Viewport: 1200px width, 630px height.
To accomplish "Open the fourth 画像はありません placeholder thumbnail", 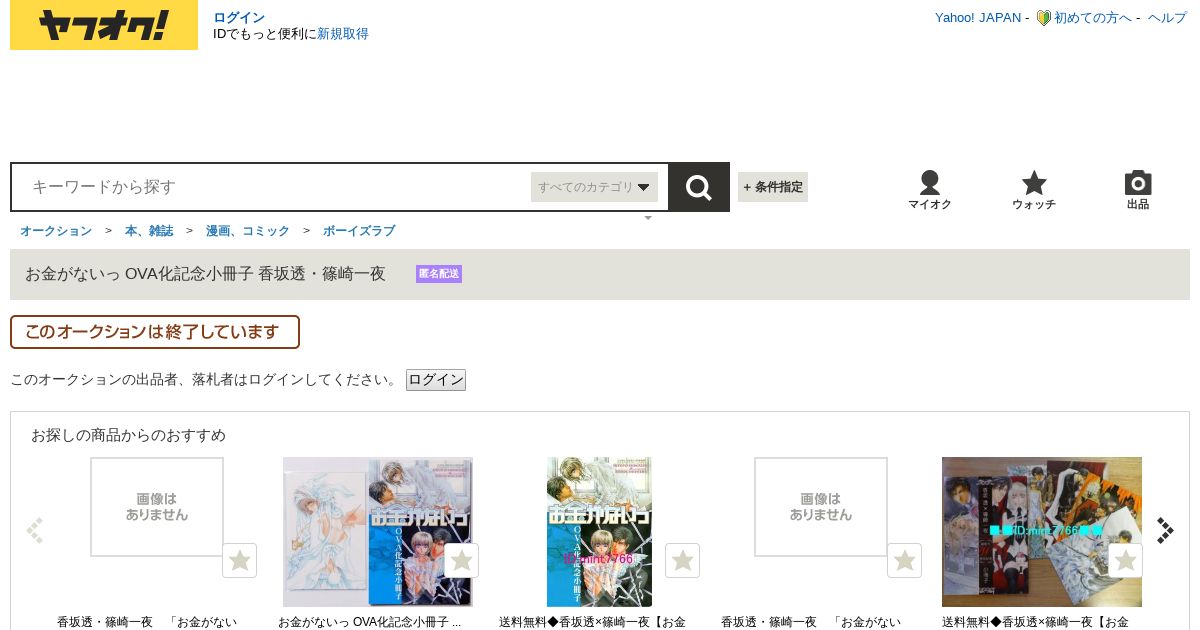I will 821,507.
